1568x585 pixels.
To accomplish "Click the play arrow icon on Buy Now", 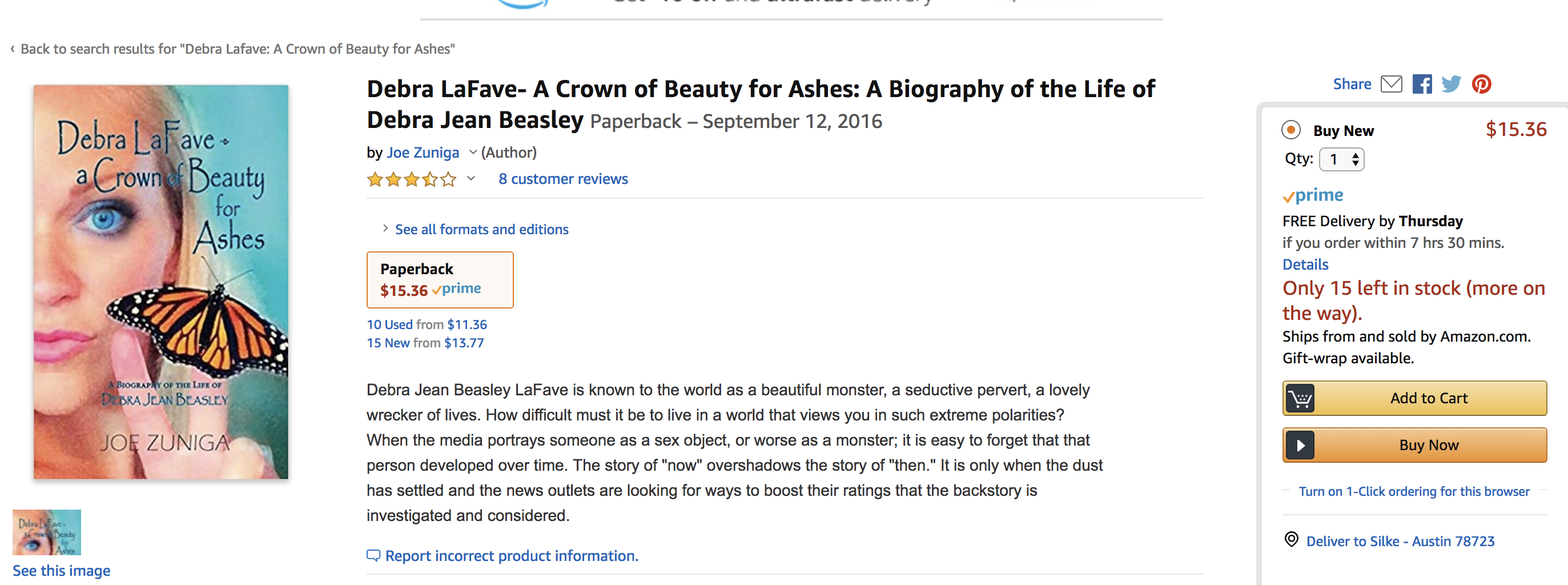I will tap(1300, 446).
